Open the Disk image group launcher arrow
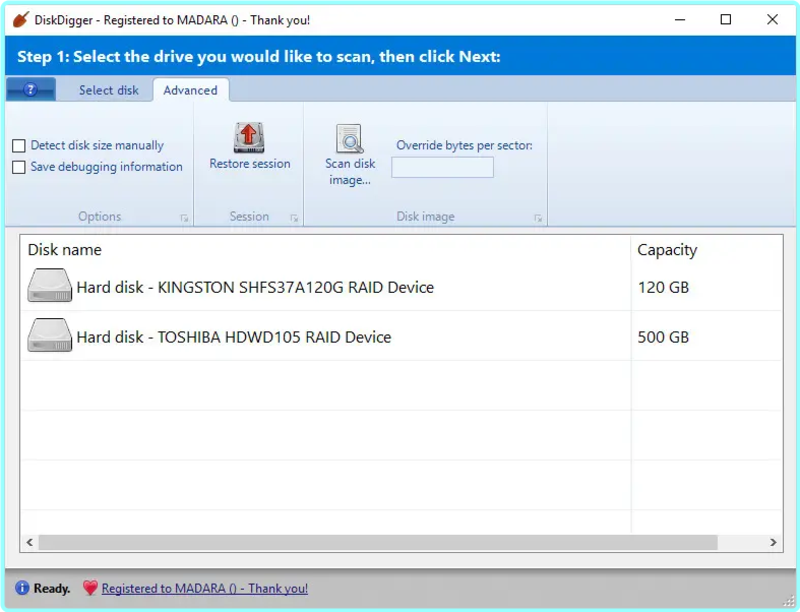The height and width of the screenshot is (612, 800). pos(538,218)
